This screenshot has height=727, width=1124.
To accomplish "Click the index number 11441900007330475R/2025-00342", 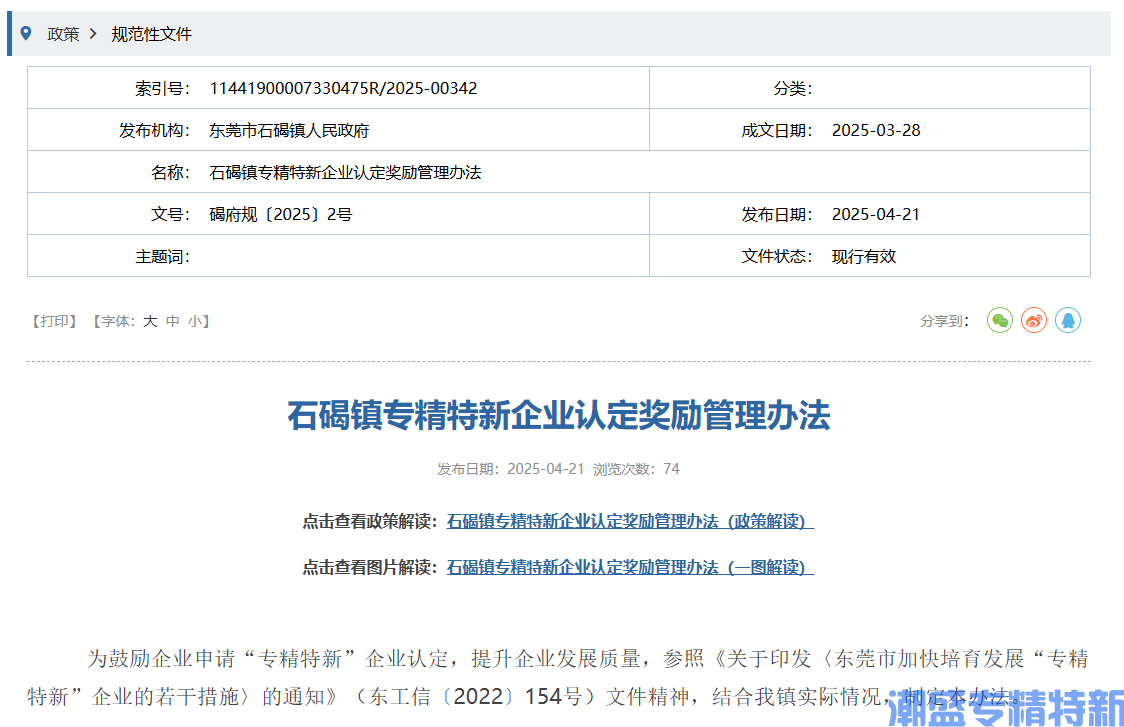I will tap(343, 88).
